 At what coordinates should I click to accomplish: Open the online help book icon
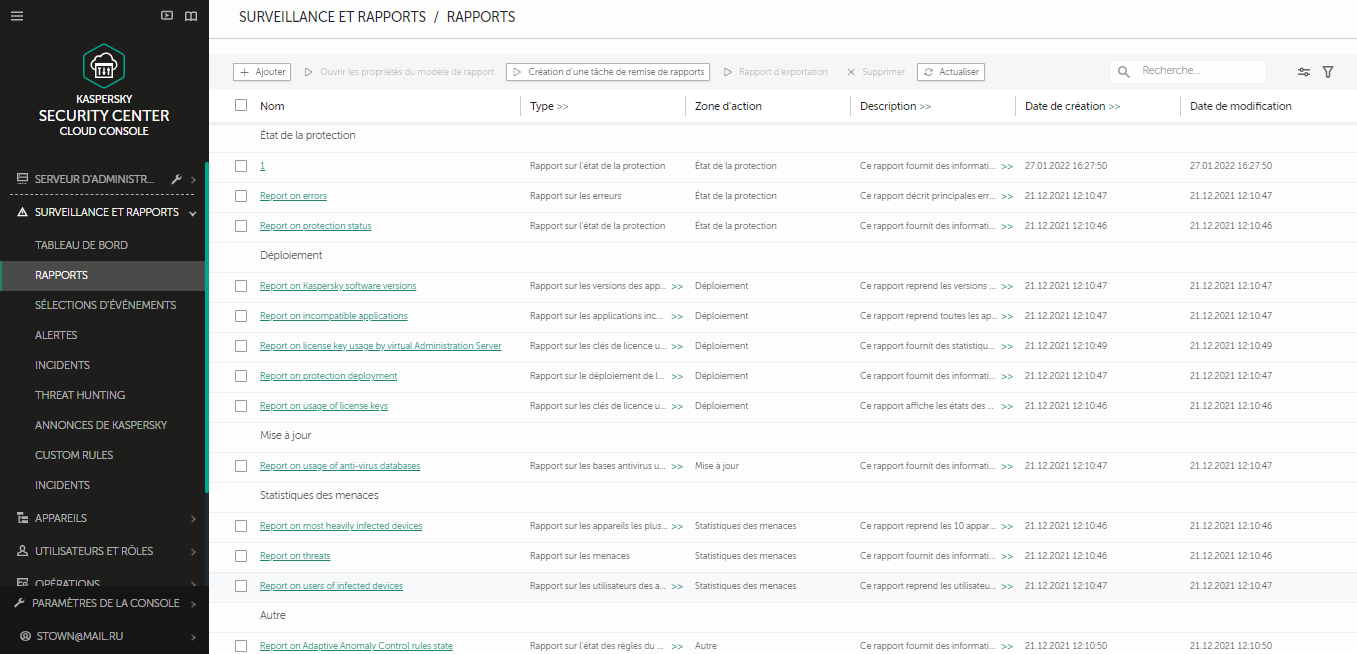tap(190, 15)
